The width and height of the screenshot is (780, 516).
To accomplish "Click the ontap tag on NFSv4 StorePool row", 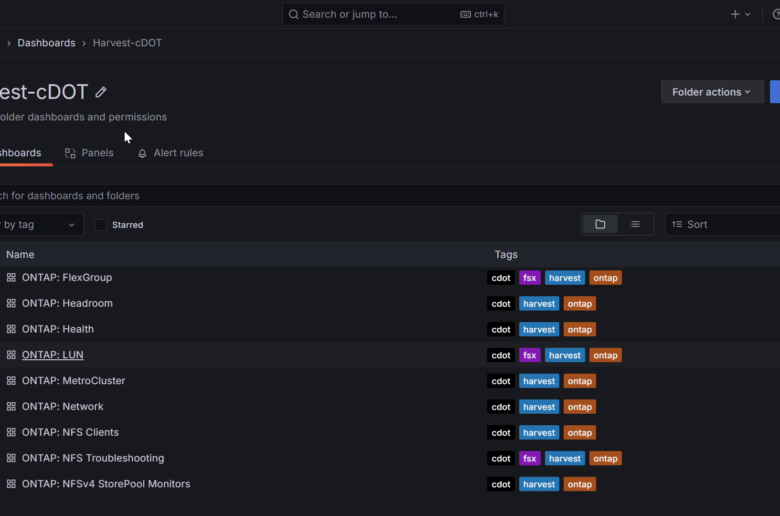I will (580, 485).
